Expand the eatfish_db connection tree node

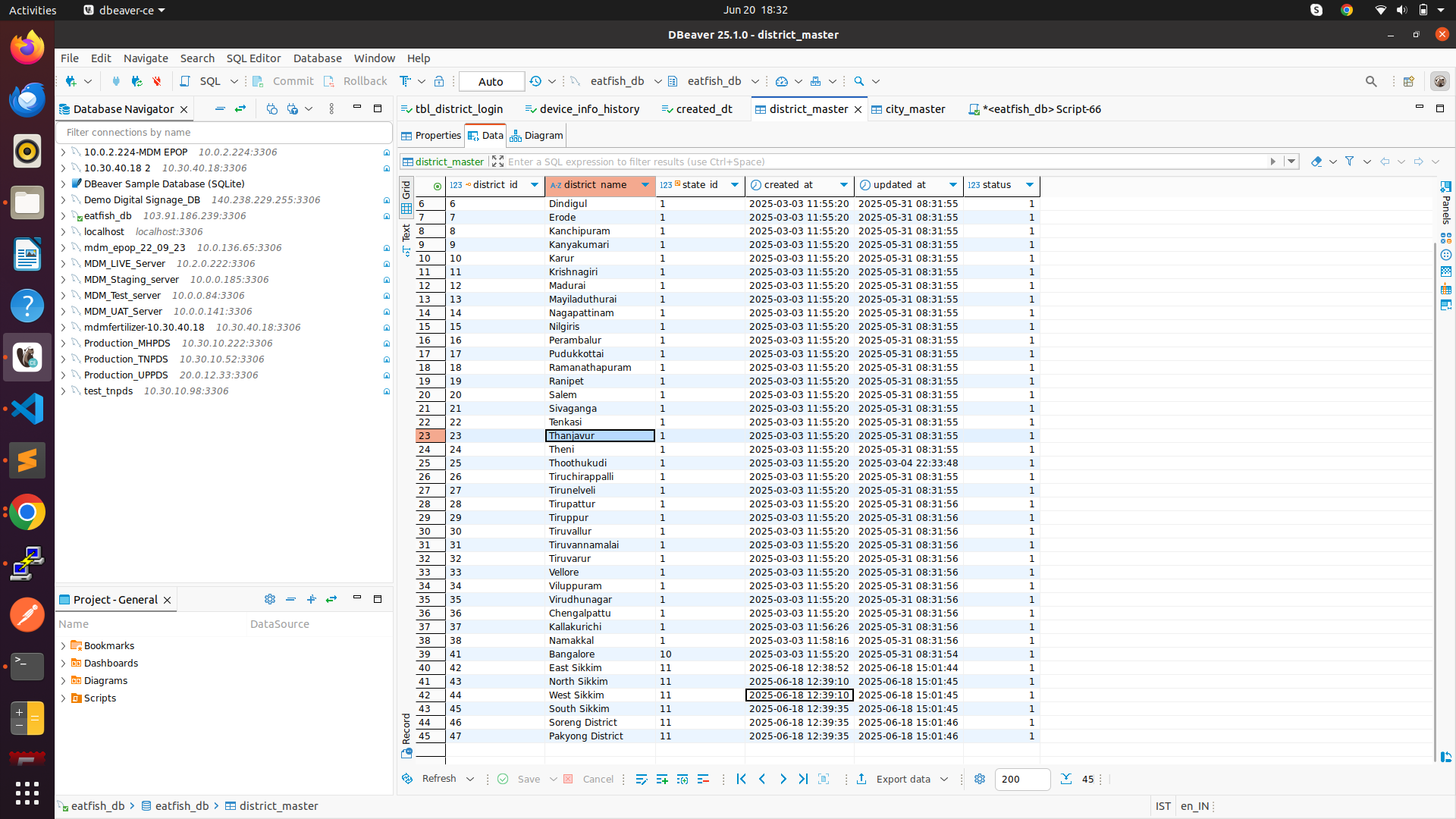point(63,216)
